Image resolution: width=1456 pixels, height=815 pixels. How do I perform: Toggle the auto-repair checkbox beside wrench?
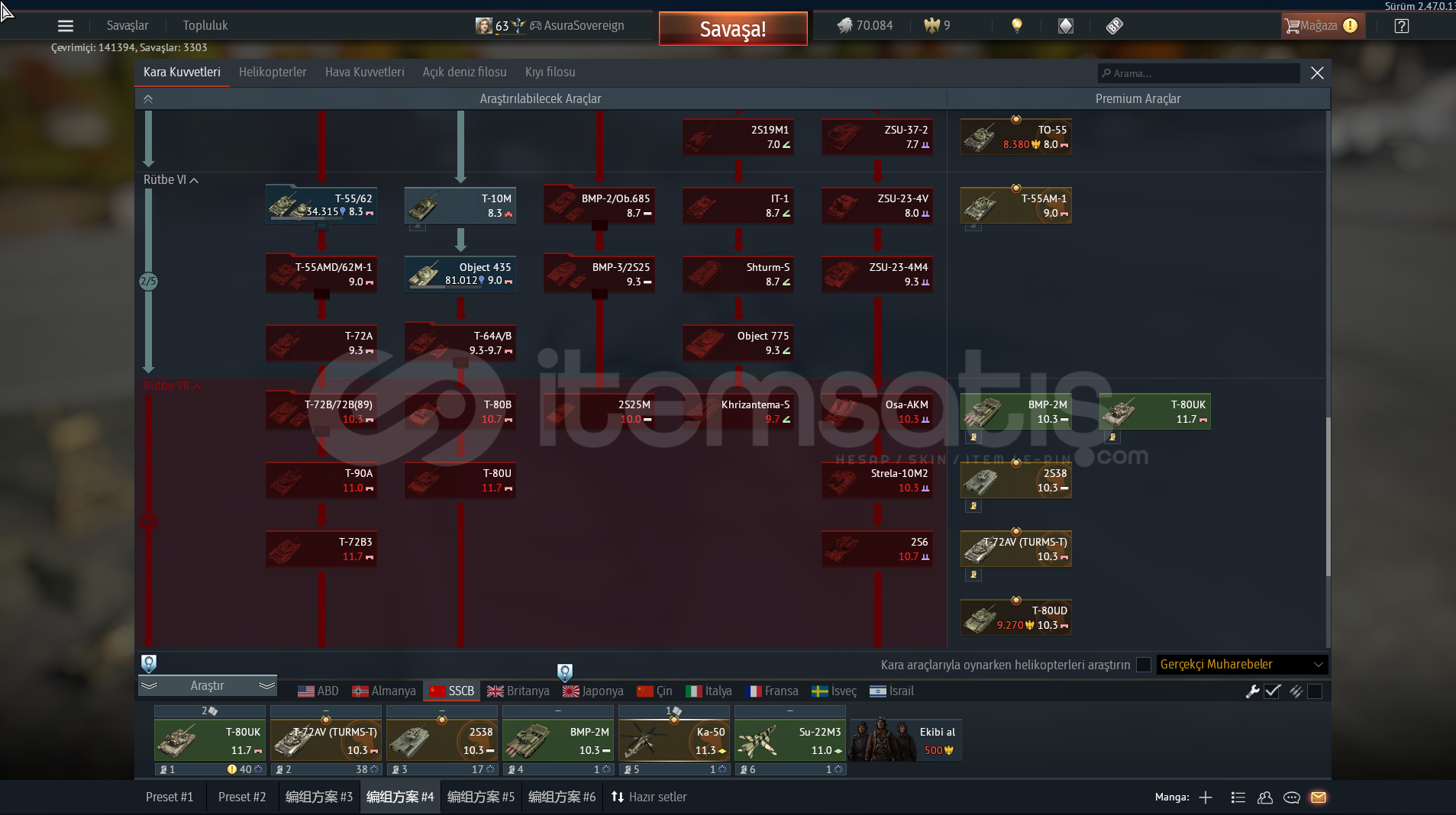pyautogui.click(x=1272, y=691)
